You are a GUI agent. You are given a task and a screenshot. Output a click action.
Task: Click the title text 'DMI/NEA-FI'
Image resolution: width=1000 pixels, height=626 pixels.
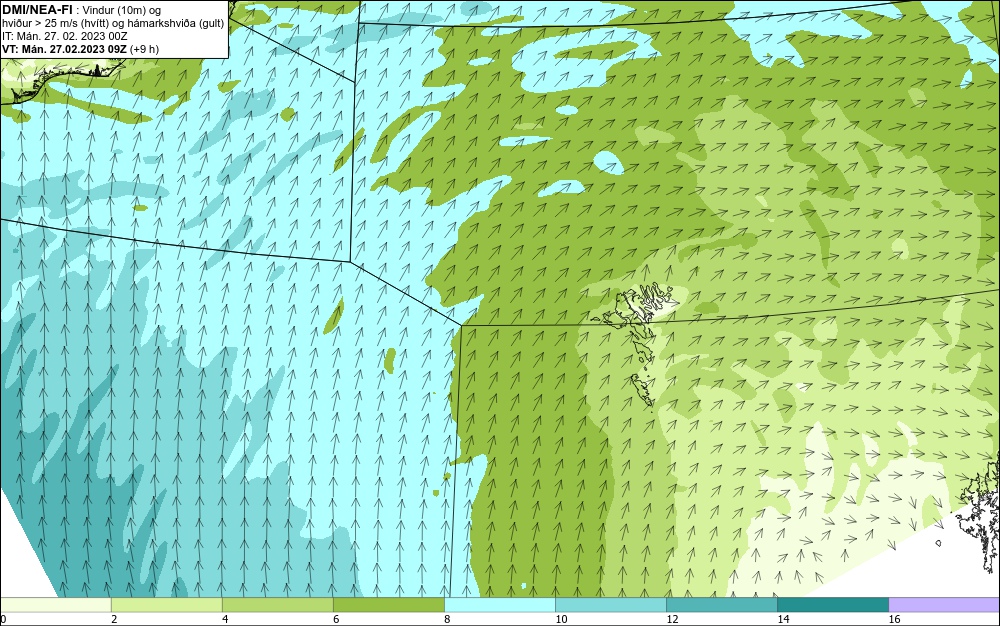point(37,10)
